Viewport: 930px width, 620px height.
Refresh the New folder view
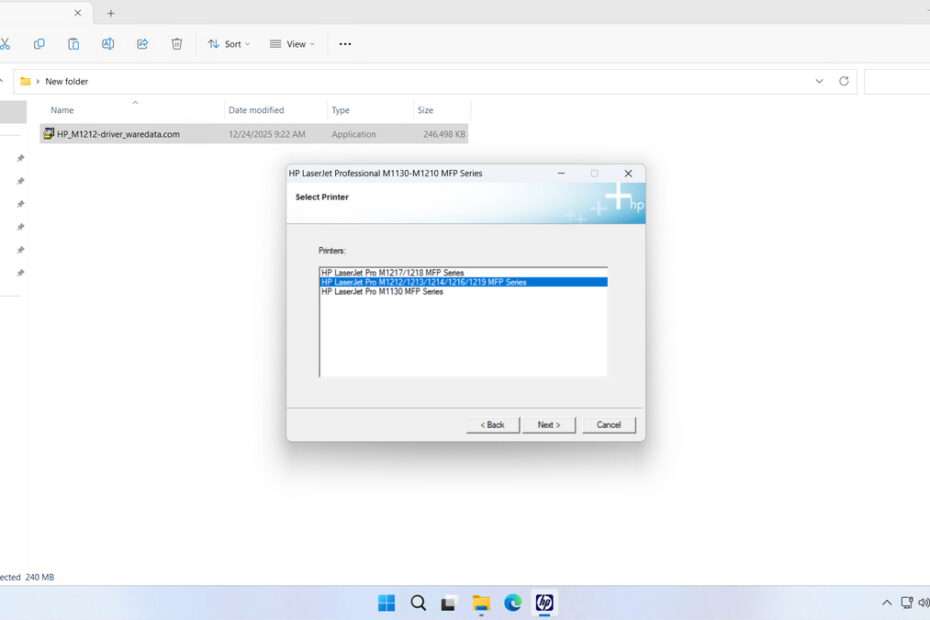[x=844, y=81]
